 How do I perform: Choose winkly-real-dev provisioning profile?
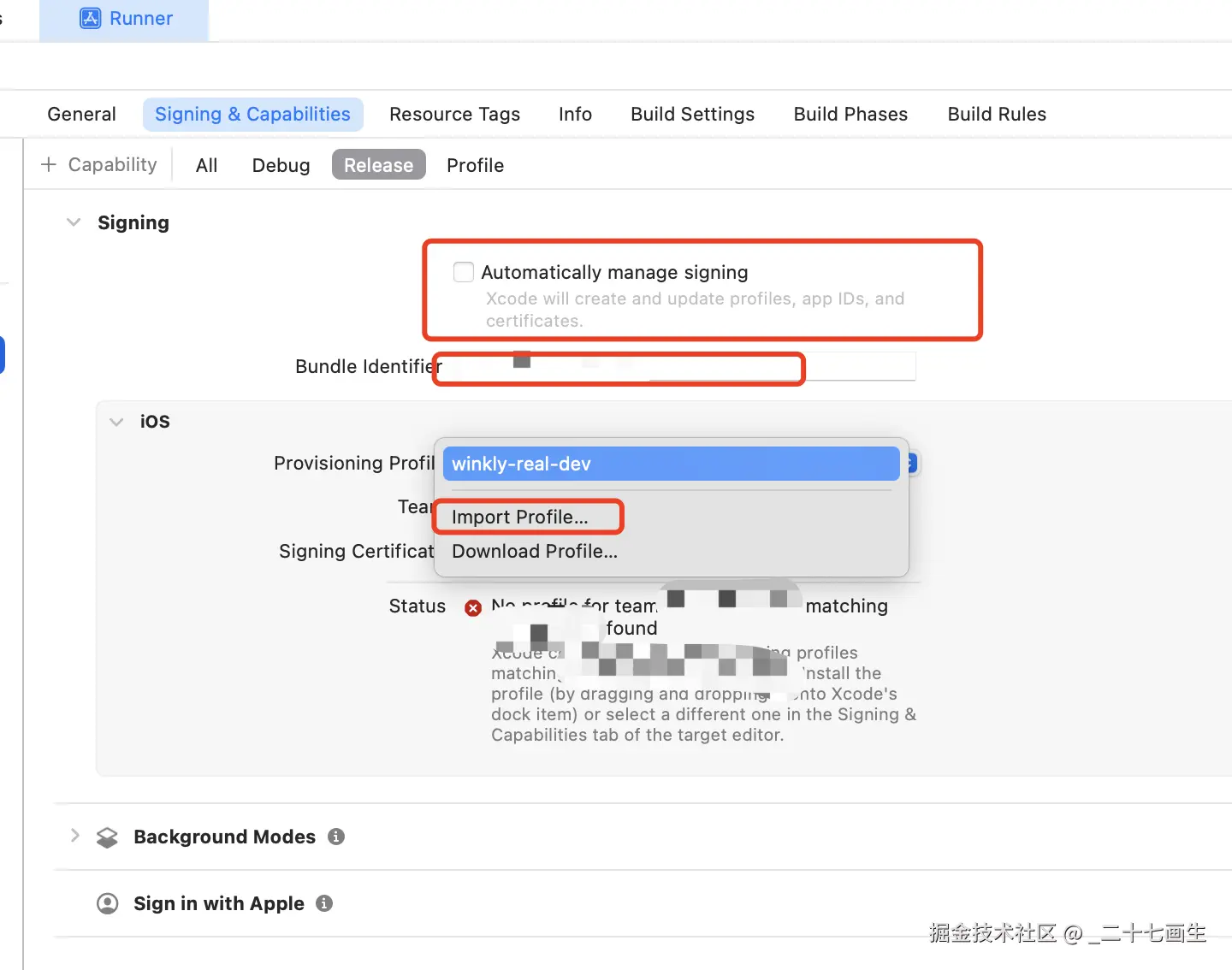[x=671, y=464]
